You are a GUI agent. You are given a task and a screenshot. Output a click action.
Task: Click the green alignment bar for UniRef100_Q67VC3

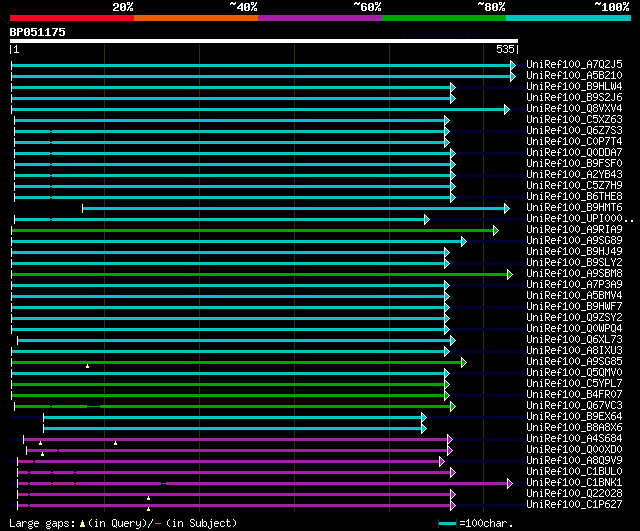pyautogui.click(x=235, y=407)
